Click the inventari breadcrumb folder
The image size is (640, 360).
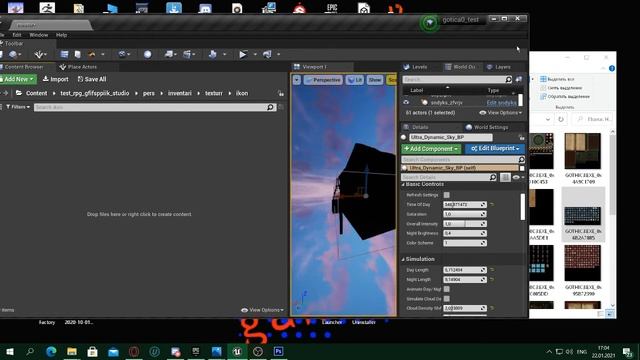[x=180, y=93]
